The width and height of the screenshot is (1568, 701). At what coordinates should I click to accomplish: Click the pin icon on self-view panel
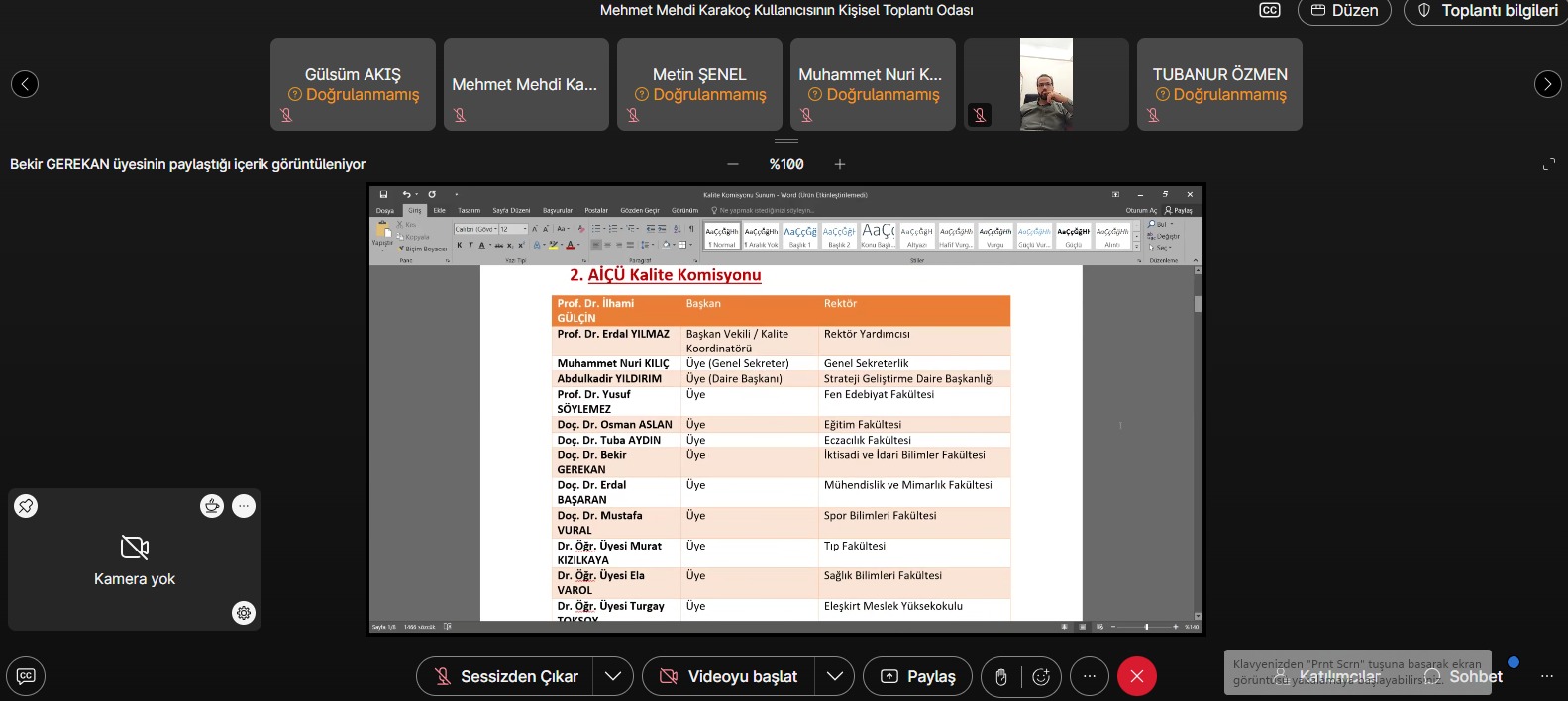(26, 506)
